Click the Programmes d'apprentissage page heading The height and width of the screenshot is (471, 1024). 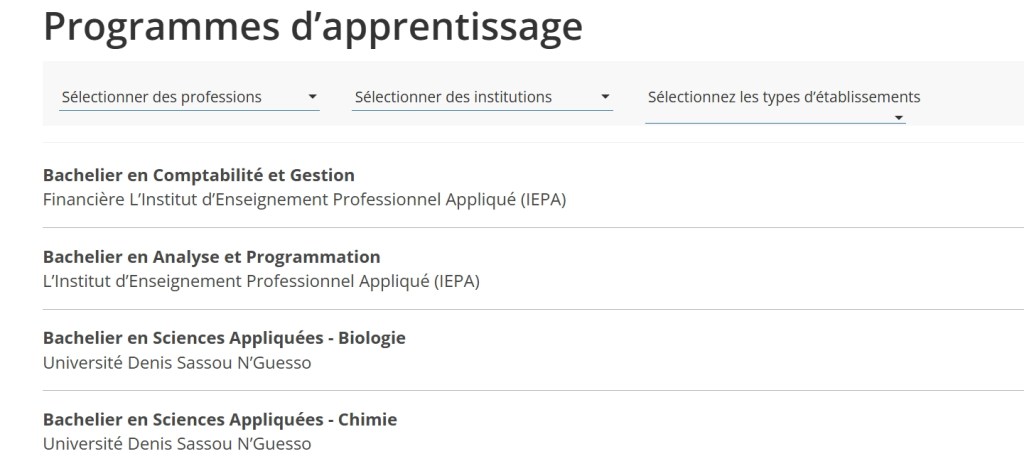pos(313,26)
